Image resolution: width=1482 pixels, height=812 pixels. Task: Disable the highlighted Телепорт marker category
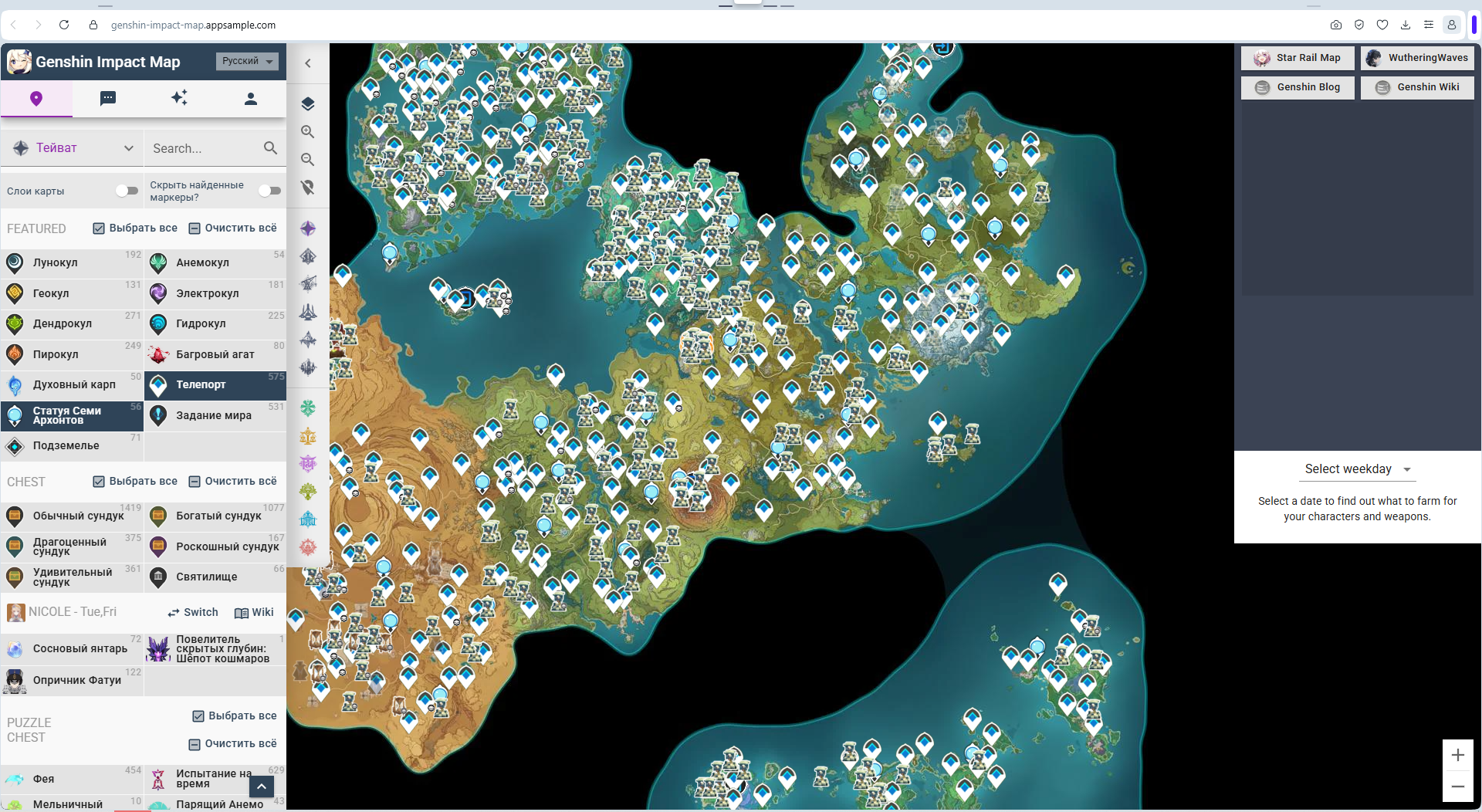click(x=215, y=385)
